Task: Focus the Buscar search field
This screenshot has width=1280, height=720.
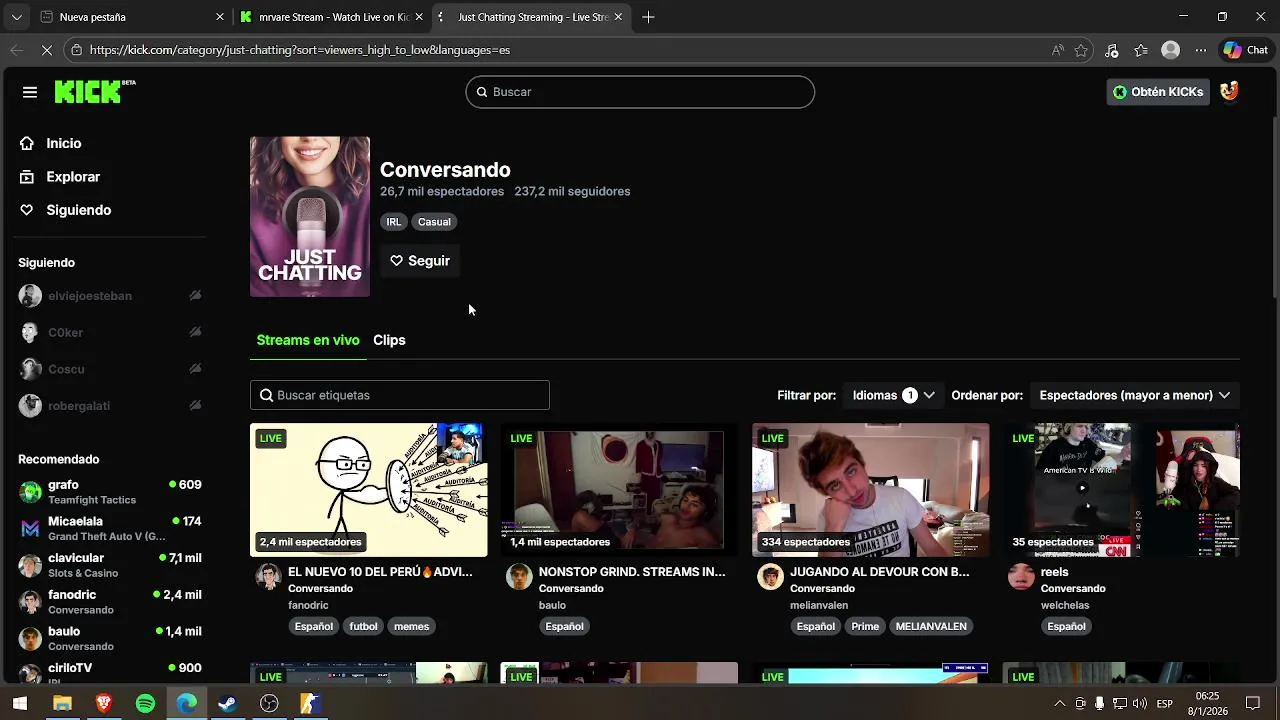Action: point(640,92)
